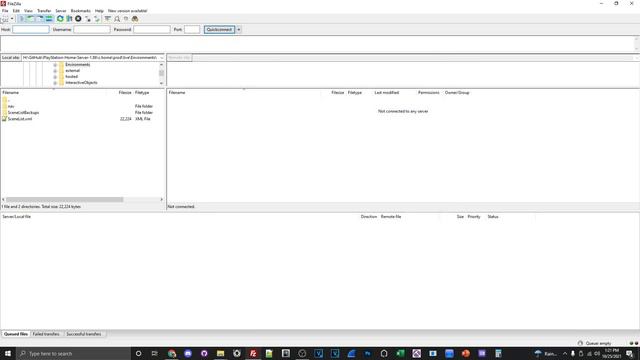This screenshot has height=360, width=640.
Task: Click the queue Status column header
Action: click(x=493, y=217)
